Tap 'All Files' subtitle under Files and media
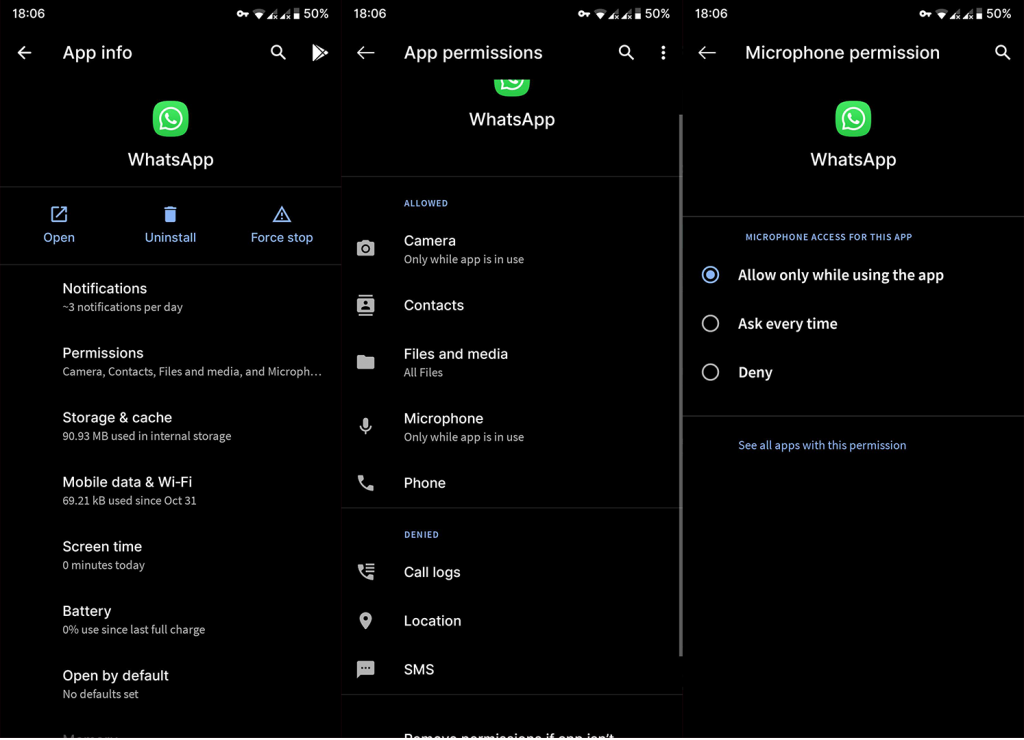The width and height of the screenshot is (1024, 740). click(x=423, y=372)
